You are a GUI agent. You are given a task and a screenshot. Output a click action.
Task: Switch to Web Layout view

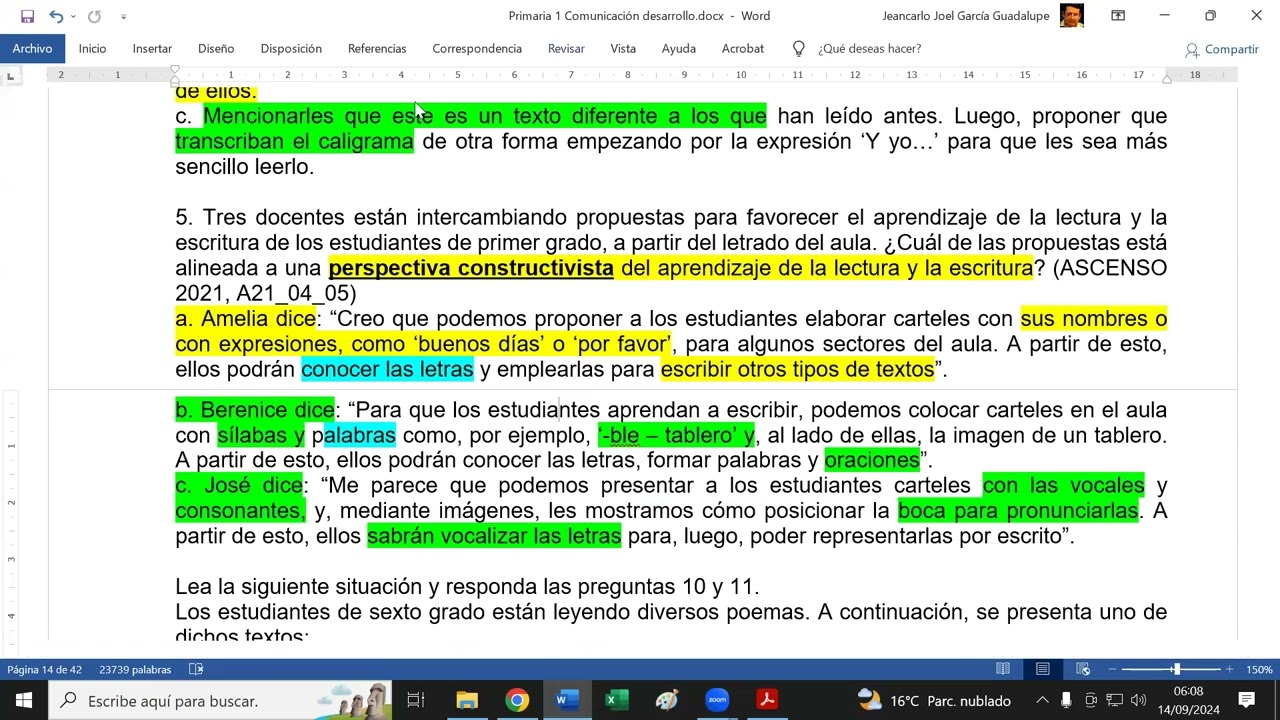tap(1083, 669)
